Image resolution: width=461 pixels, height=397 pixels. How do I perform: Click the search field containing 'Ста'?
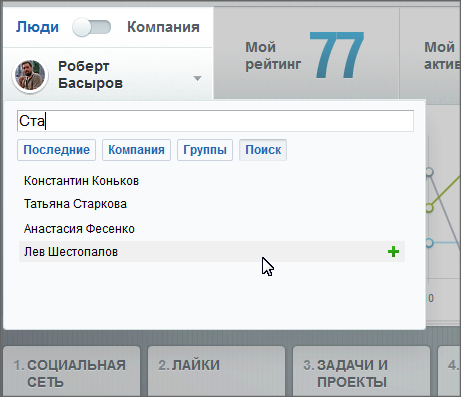215,121
